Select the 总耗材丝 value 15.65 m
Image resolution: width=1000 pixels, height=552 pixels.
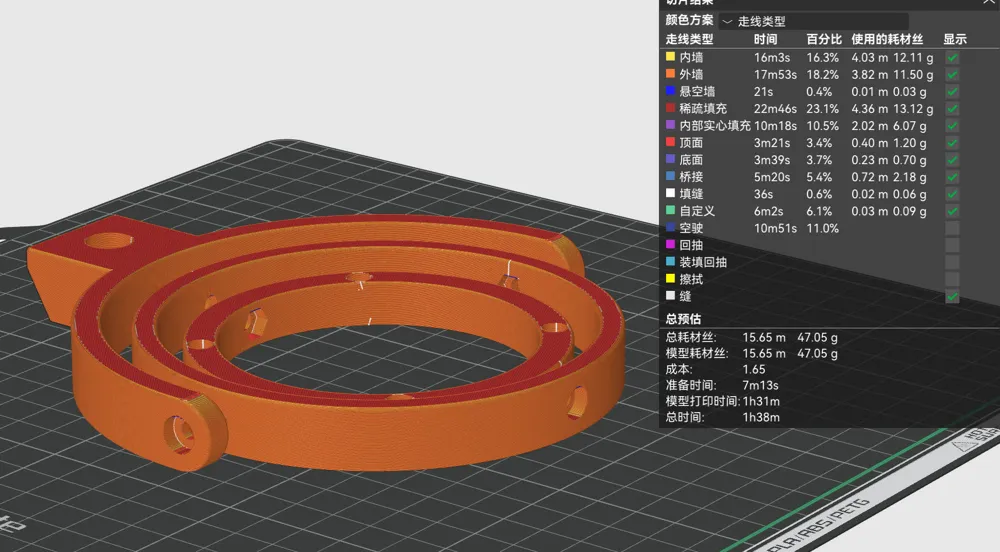coord(764,338)
